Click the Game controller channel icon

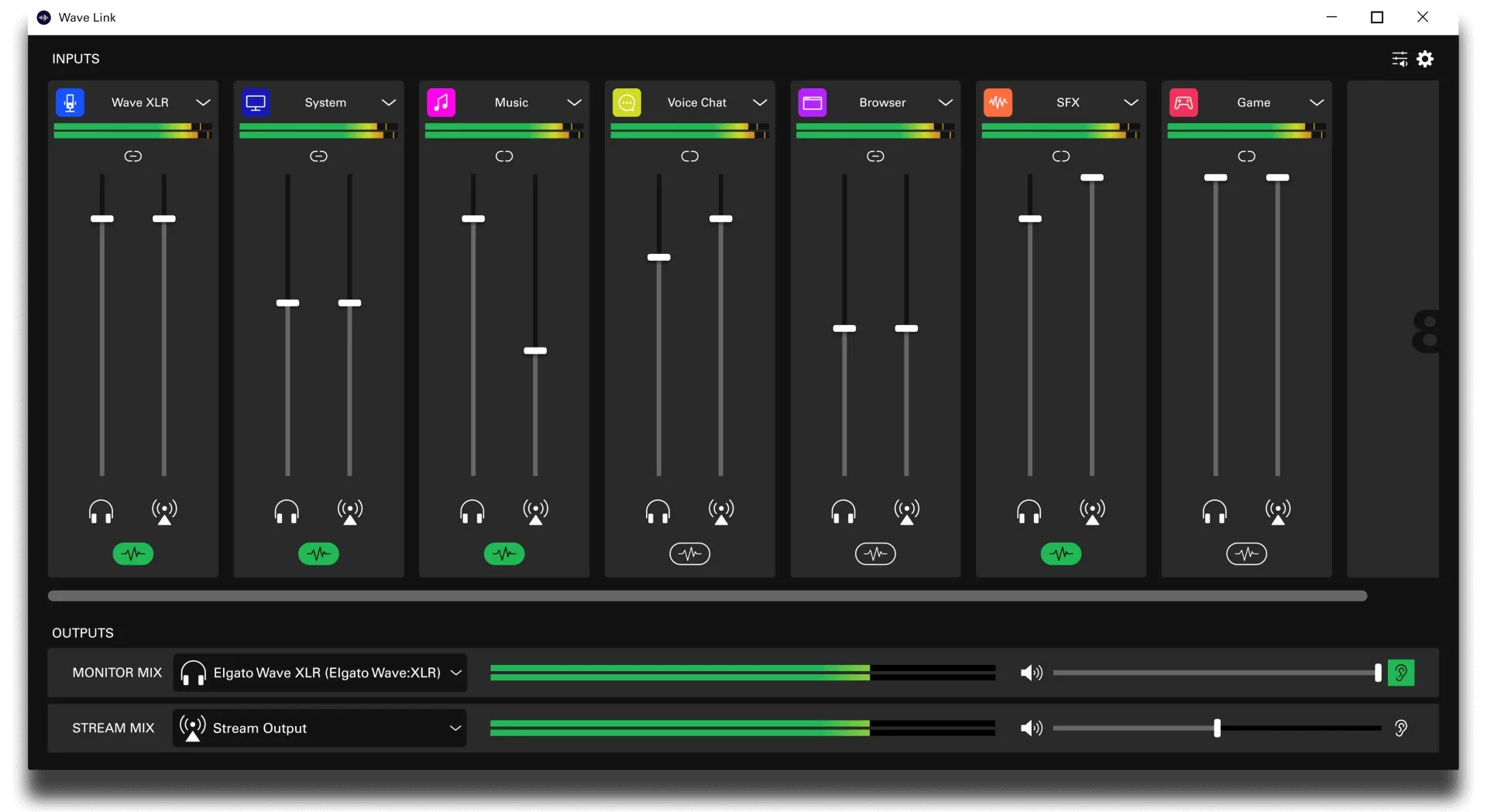click(x=1183, y=102)
